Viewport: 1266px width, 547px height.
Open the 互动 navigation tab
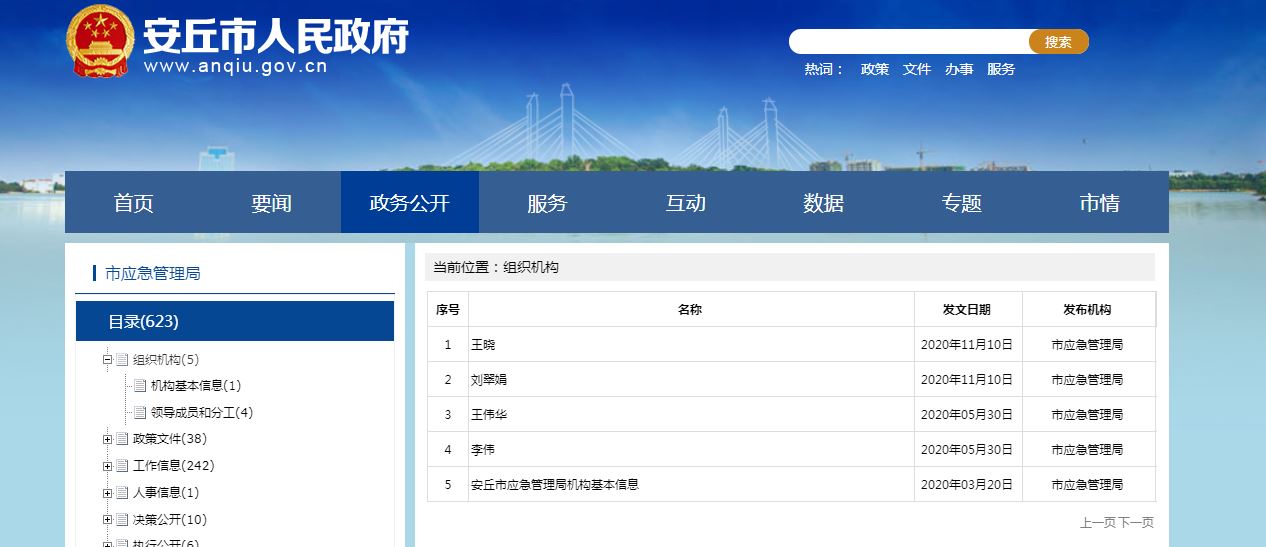tap(686, 203)
